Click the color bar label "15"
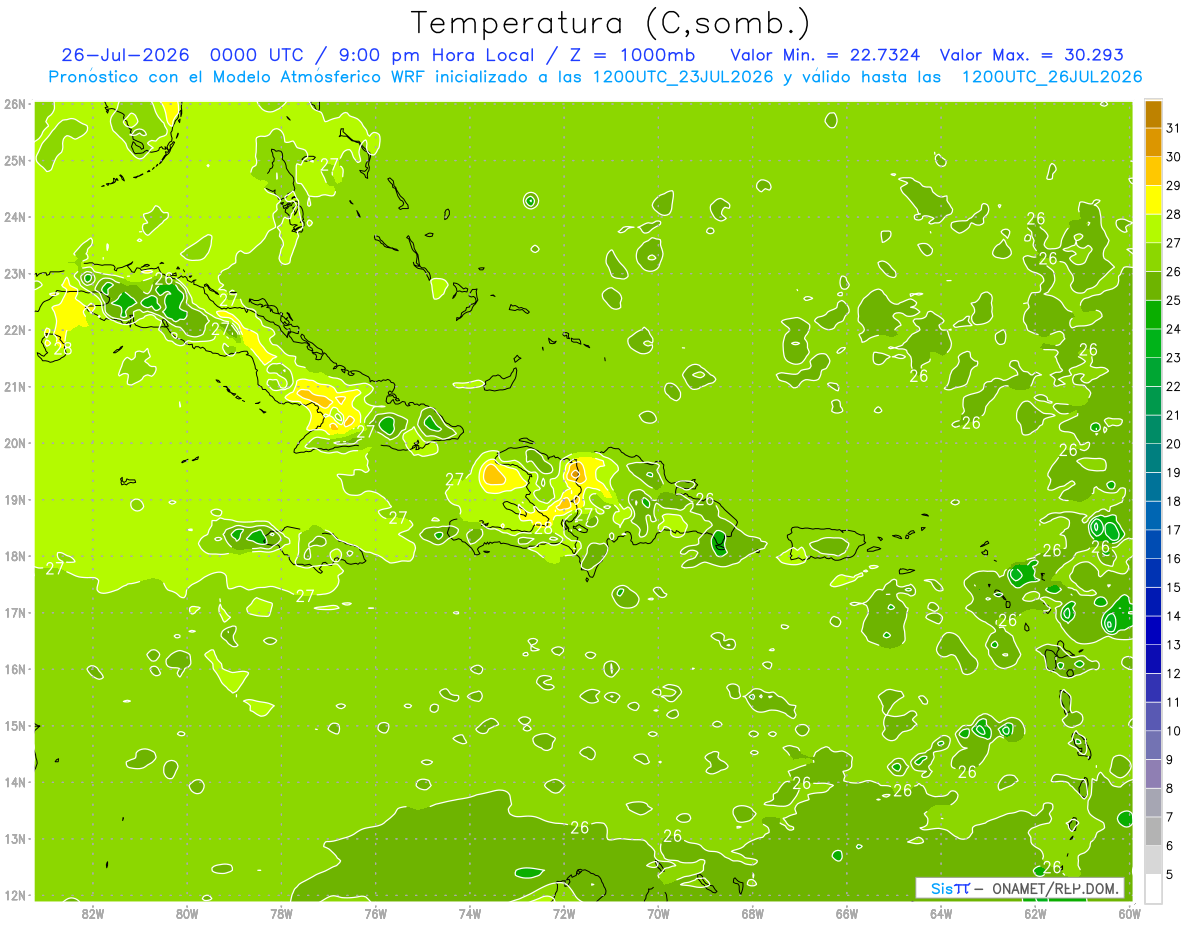 click(1174, 588)
